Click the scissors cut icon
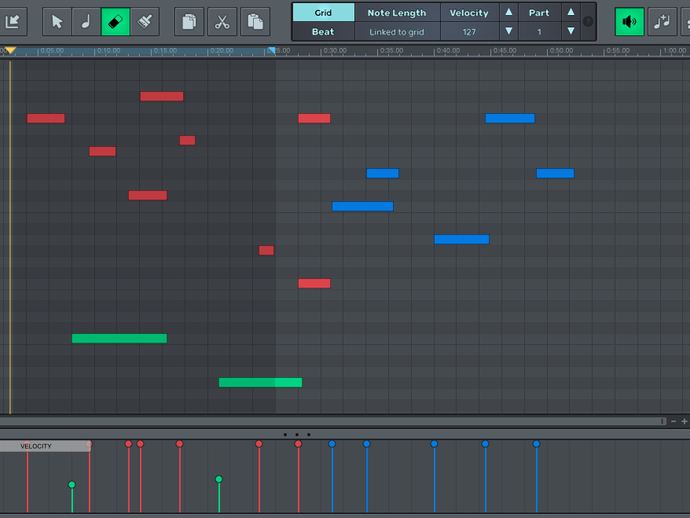 click(x=222, y=21)
